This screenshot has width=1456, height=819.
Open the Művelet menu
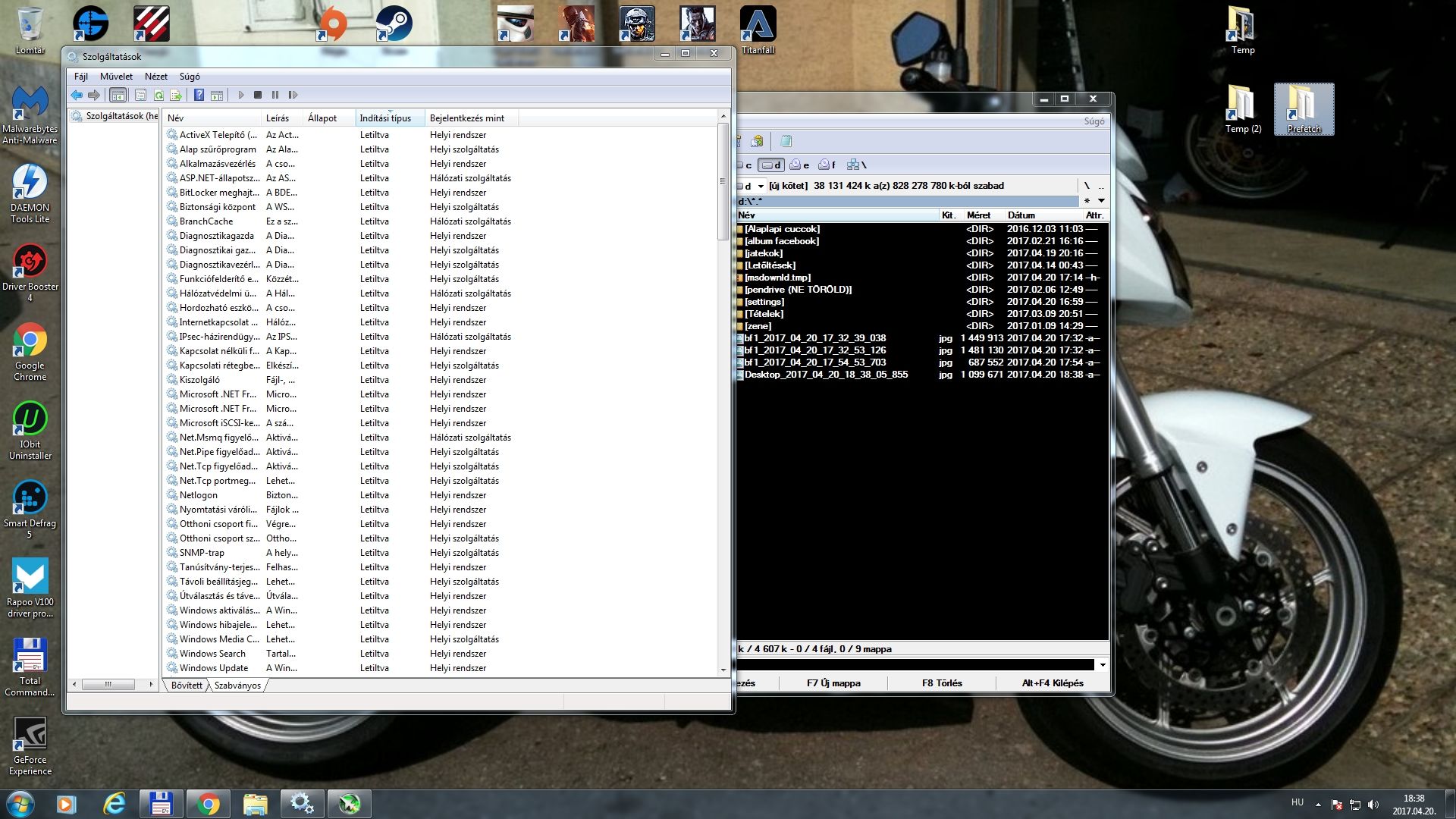pos(116,77)
